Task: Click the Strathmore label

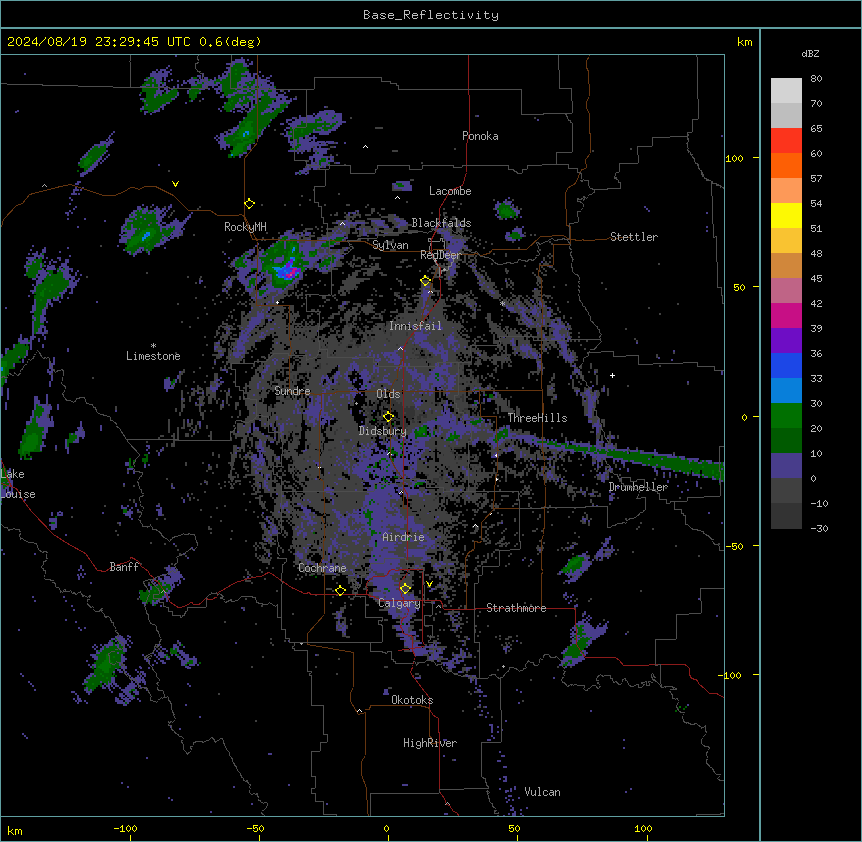Action: click(516, 608)
